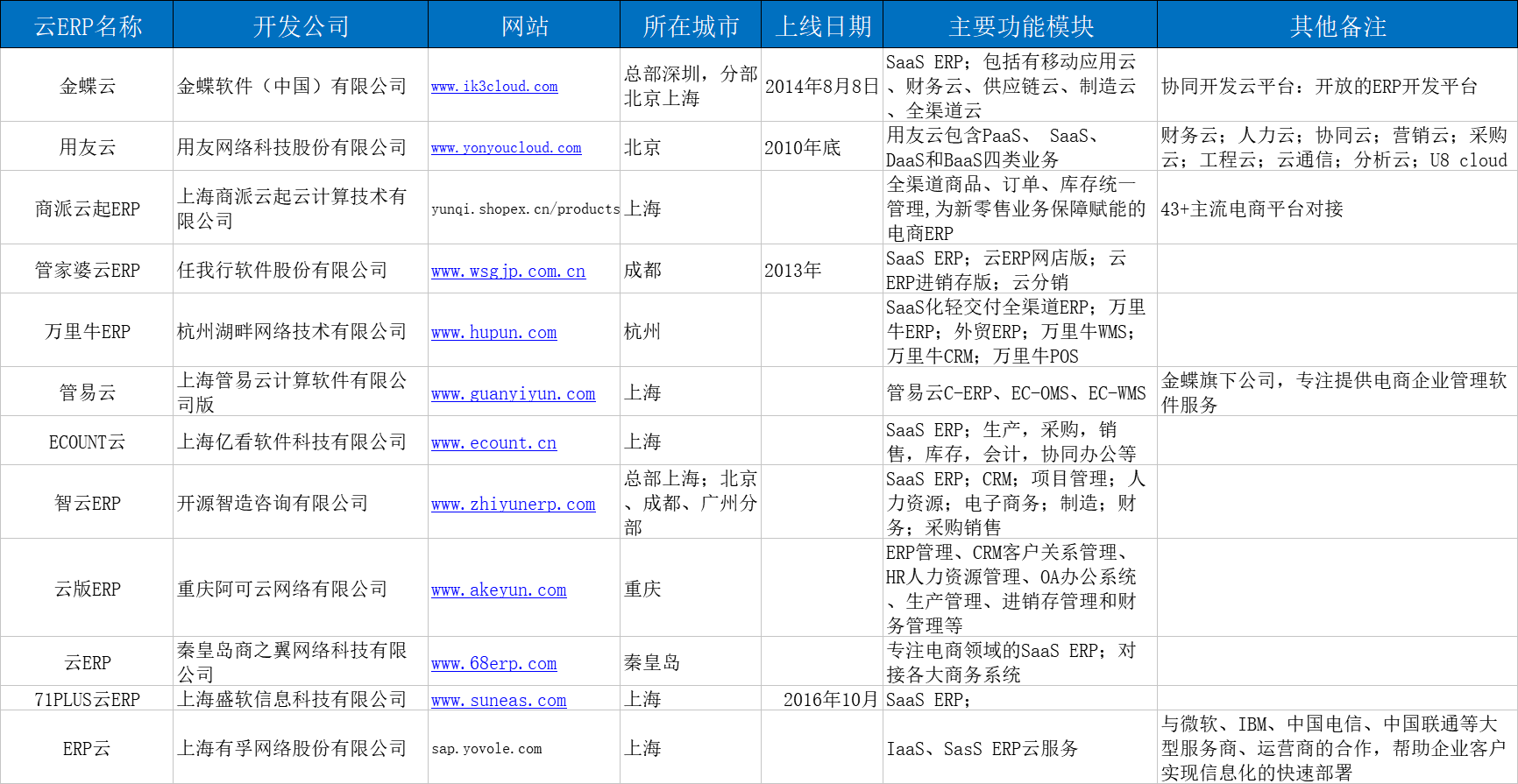Open the www.akeyun.com link
The width and height of the screenshot is (1518, 784).
tap(499, 590)
